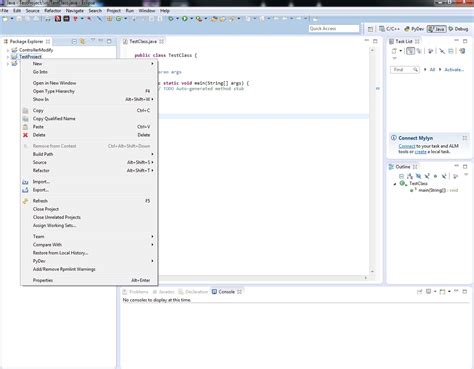Choose Close Project in the context menu
474x369 pixels.
click(90, 209)
